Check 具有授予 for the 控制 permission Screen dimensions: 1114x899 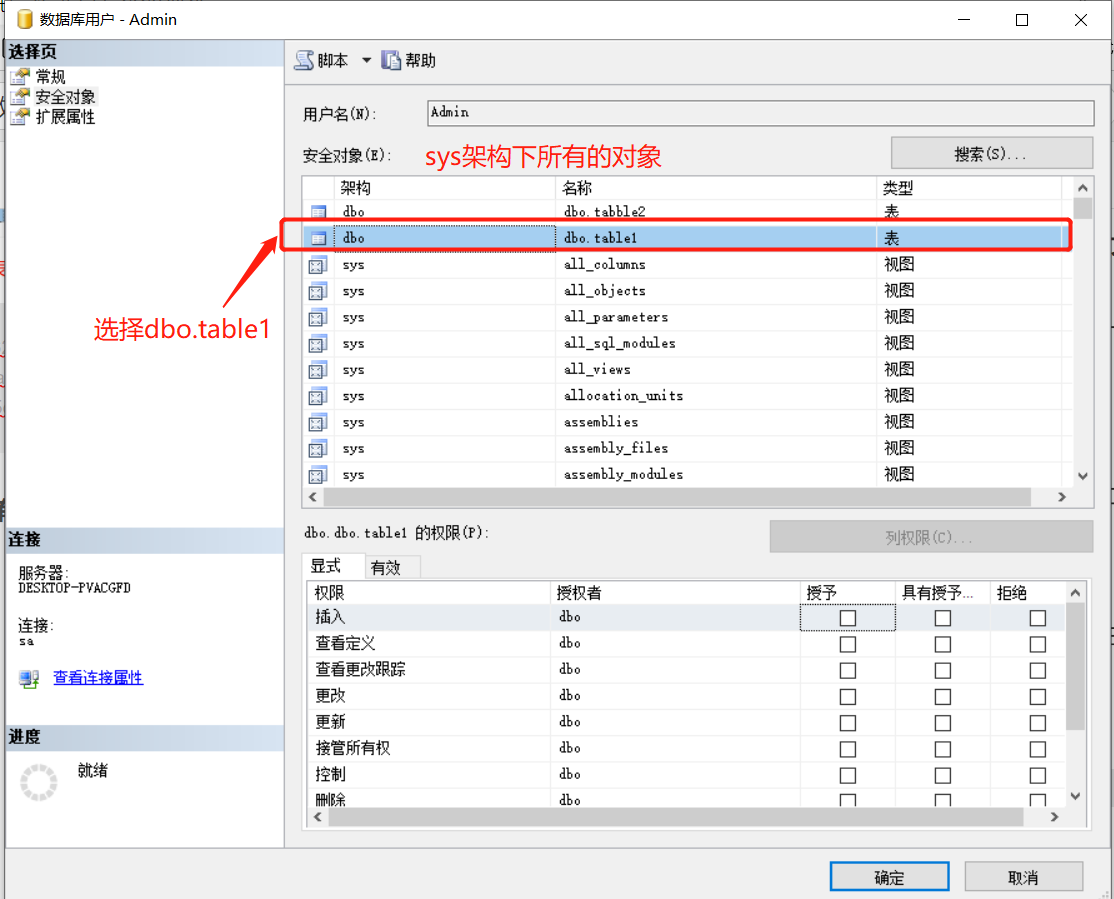(x=941, y=774)
